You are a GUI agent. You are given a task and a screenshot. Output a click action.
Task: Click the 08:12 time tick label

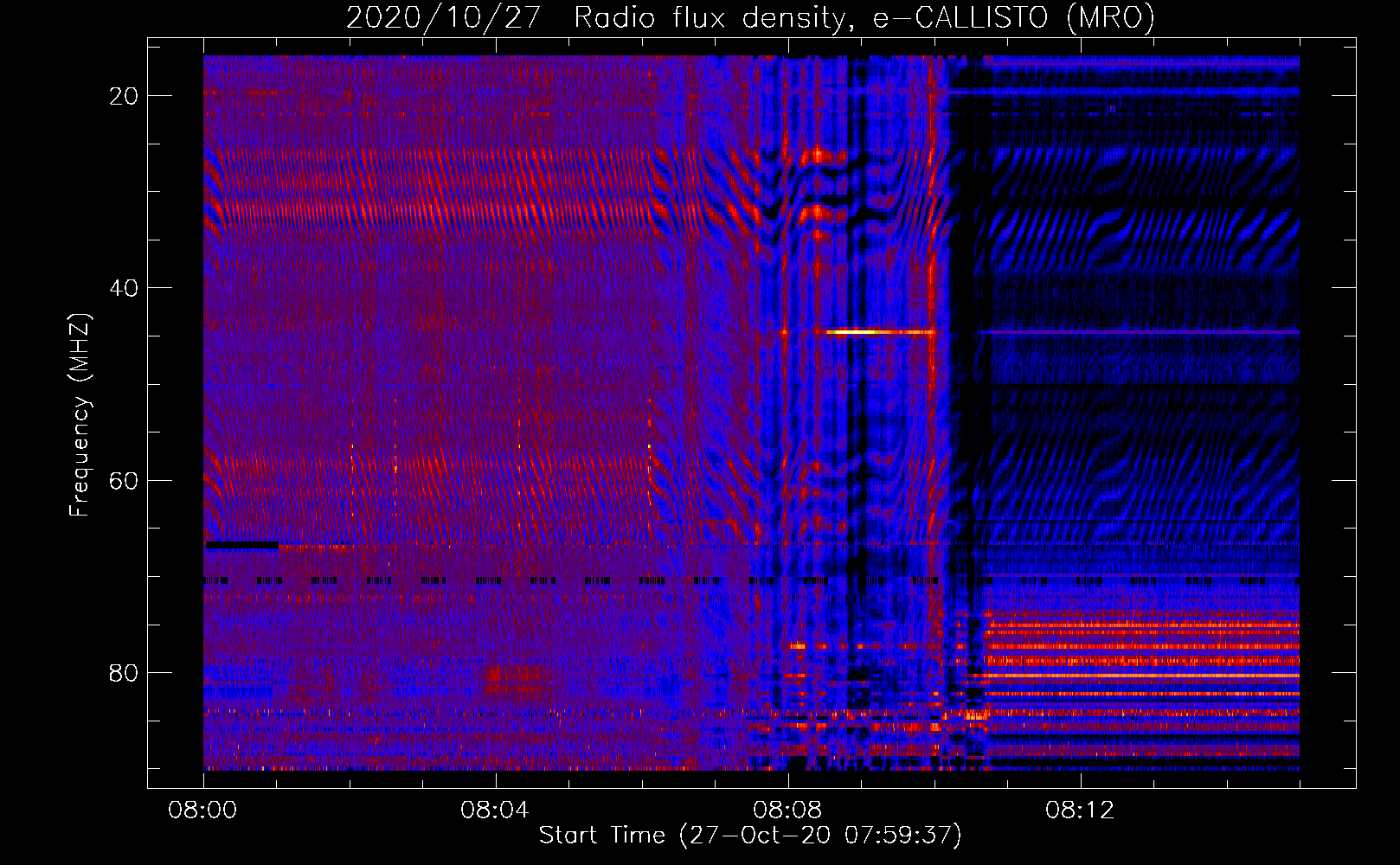pos(1080,811)
